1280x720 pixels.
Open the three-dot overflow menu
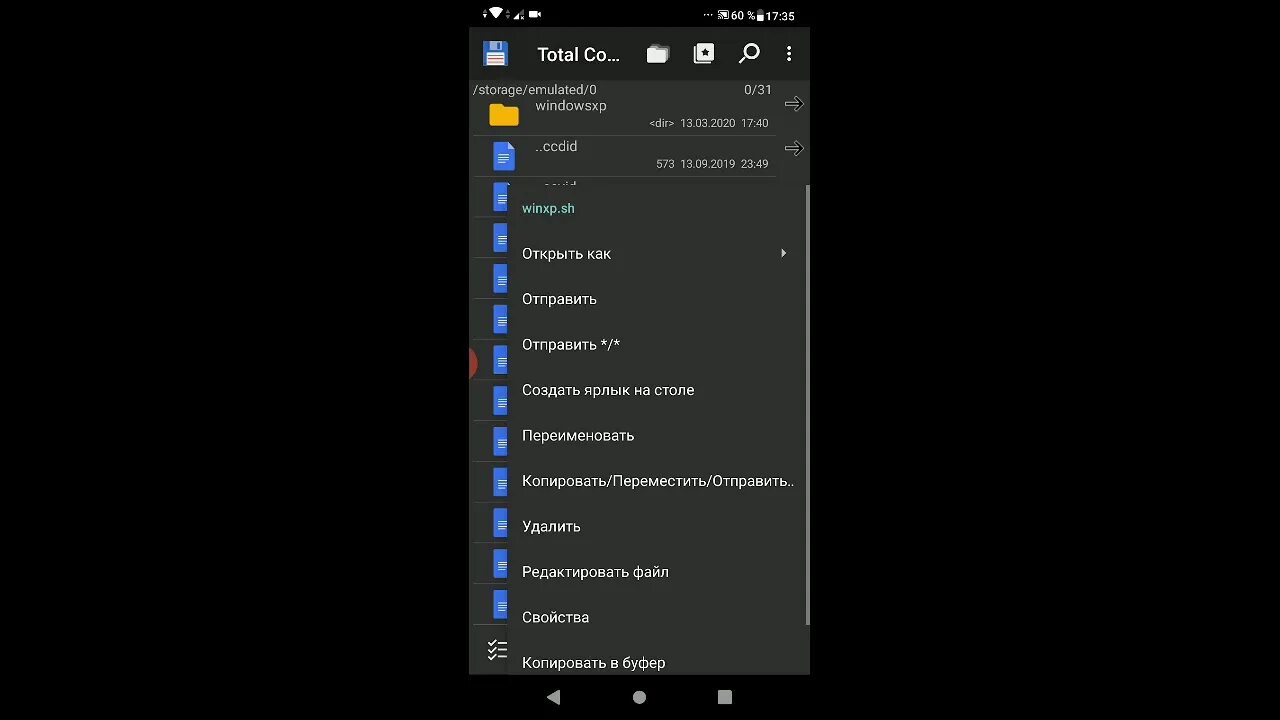(x=789, y=54)
